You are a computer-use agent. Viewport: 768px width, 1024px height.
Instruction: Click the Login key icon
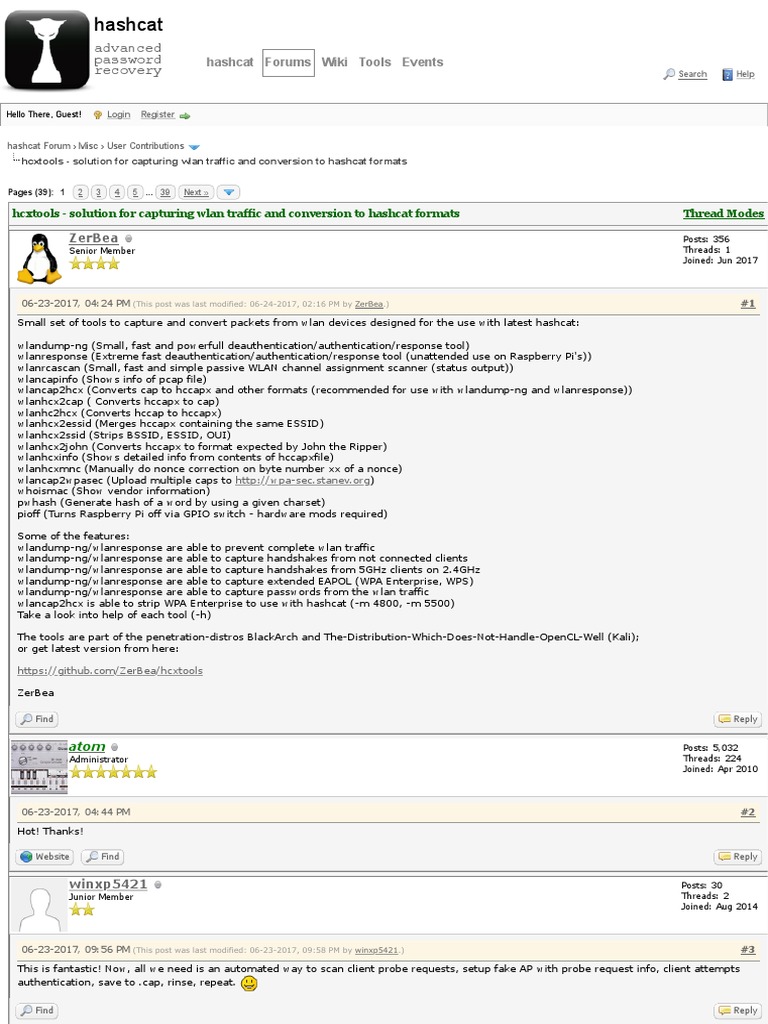coord(98,115)
